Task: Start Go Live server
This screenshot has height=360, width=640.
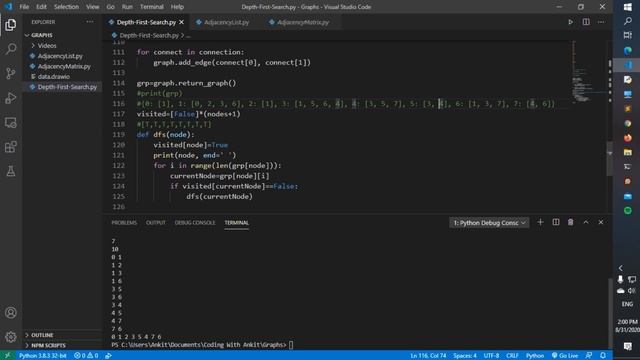Action: 564,356
